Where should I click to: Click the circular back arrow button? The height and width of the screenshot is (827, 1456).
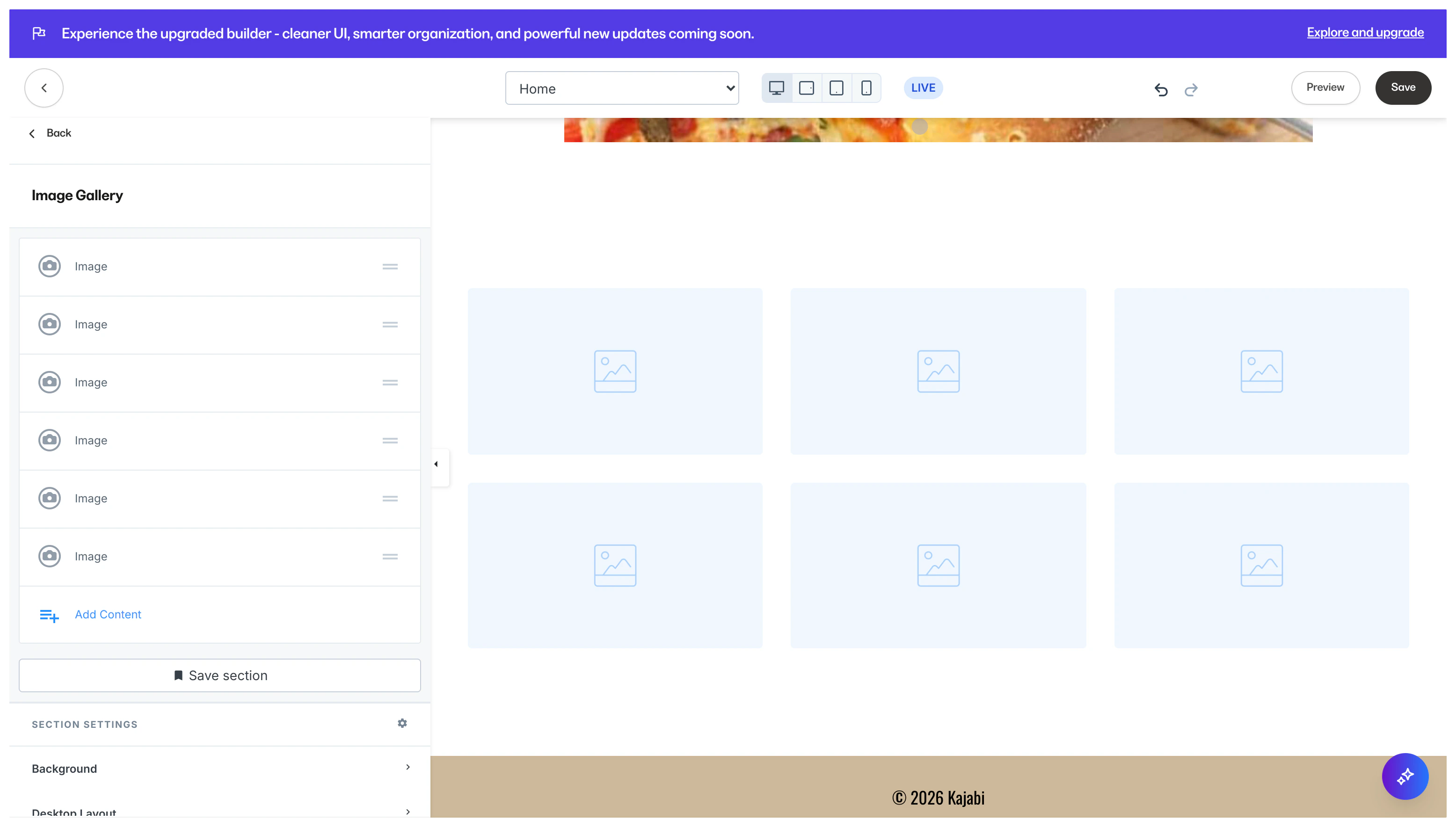(x=44, y=88)
